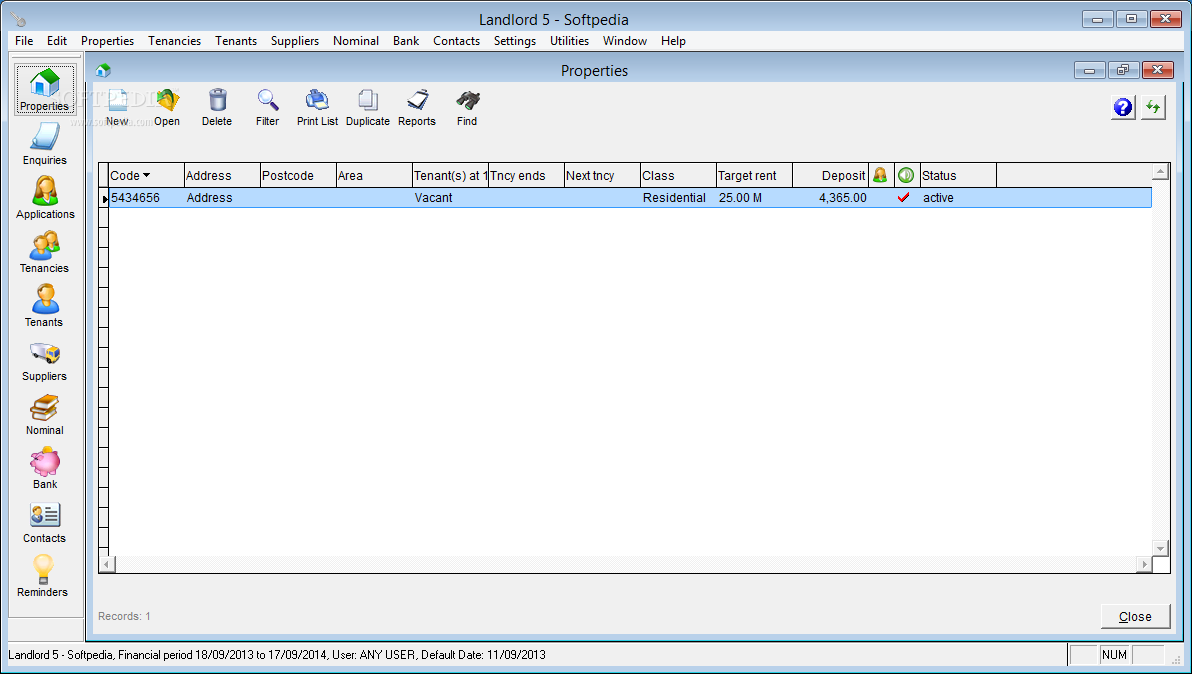The width and height of the screenshot is (1192, 674).
Task: Open the Bank menu
Action: pos(406,41)
